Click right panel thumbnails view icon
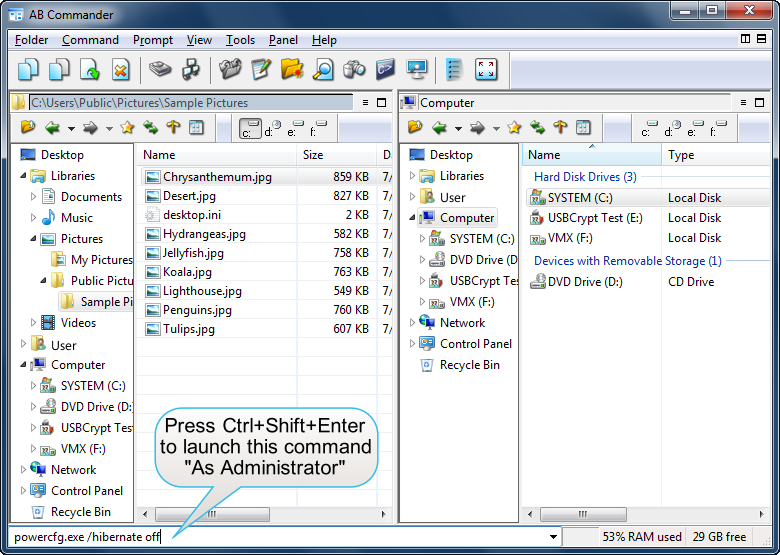 584,128
